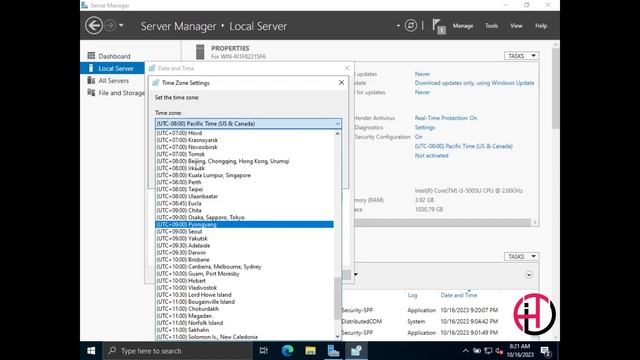Open the Help menu
This screenshot has width=640, height=360.
[541, 26]
